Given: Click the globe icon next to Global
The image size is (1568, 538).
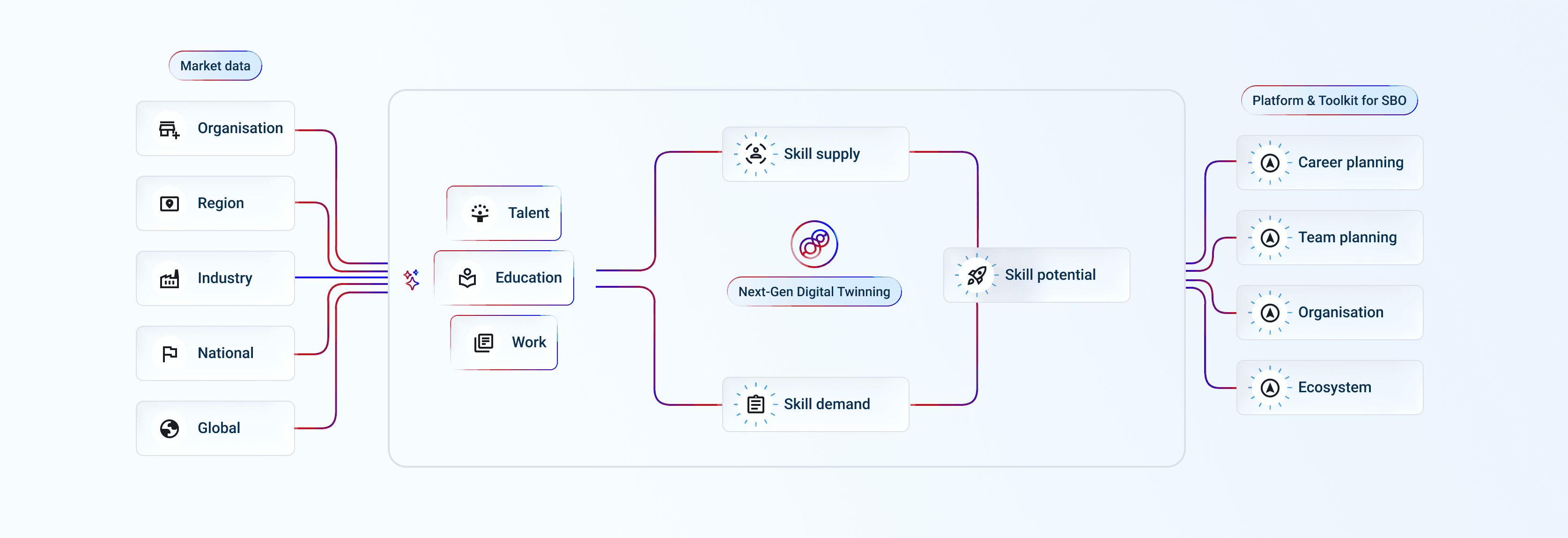Looking at the screenshot, I should (169, 428).
